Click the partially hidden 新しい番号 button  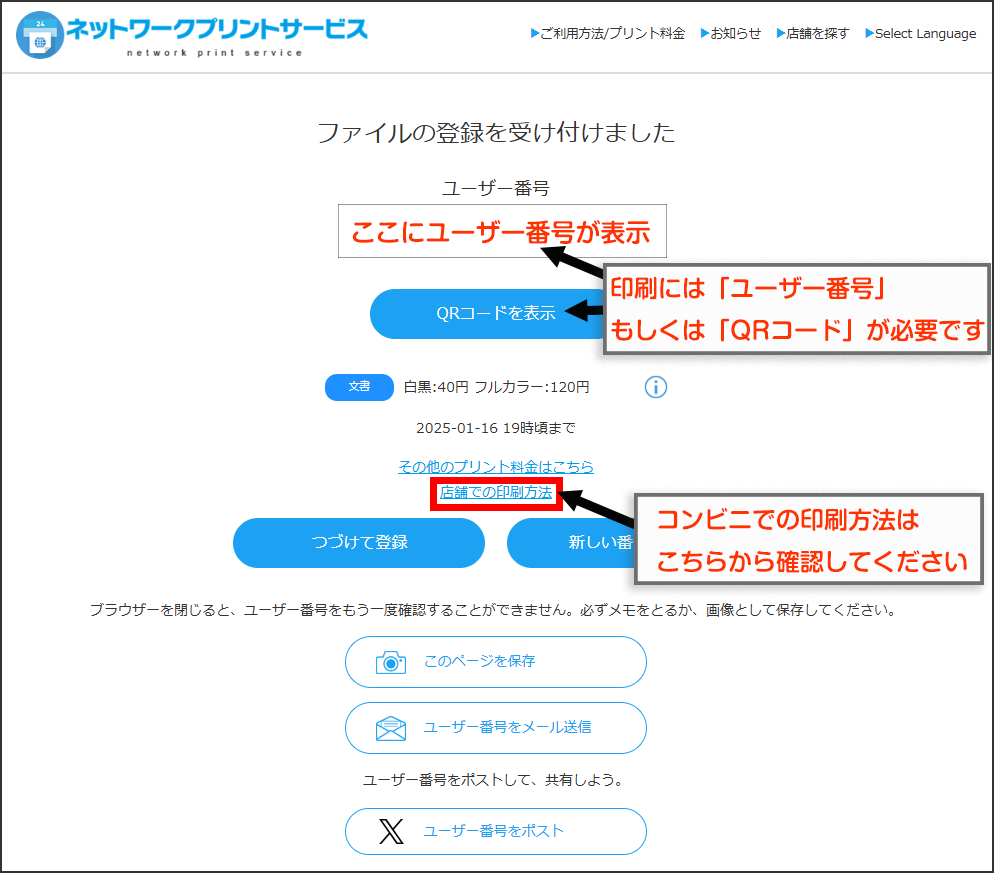(x=570, y=543)
